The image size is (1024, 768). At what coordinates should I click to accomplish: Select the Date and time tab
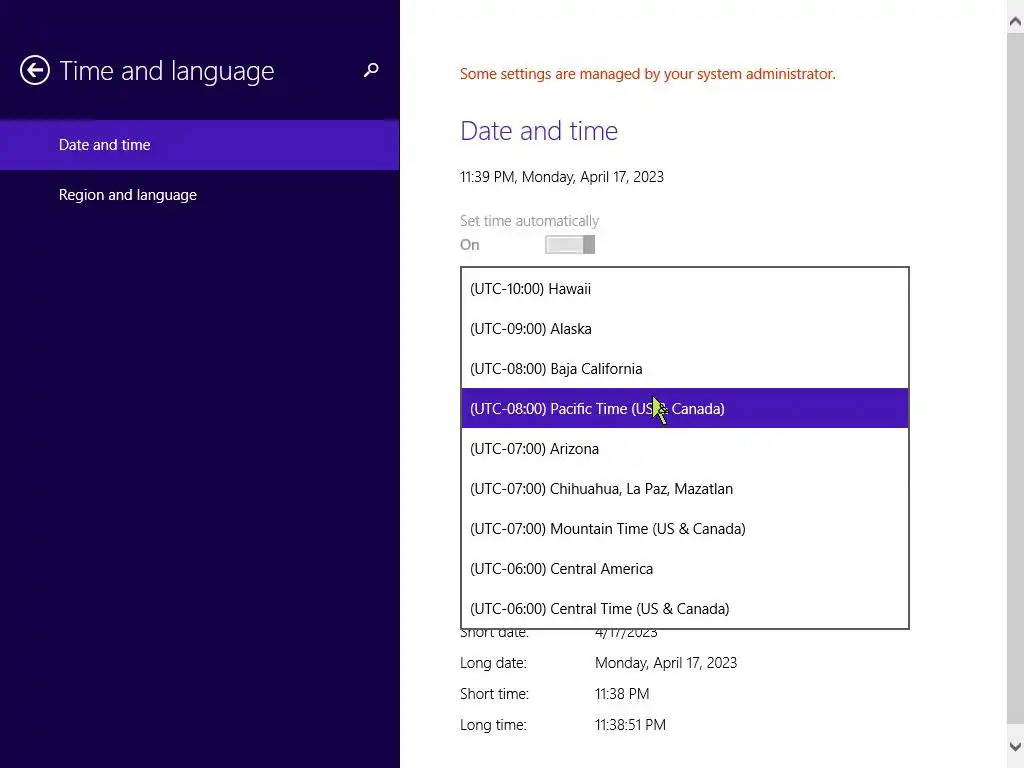coord(200,145)
